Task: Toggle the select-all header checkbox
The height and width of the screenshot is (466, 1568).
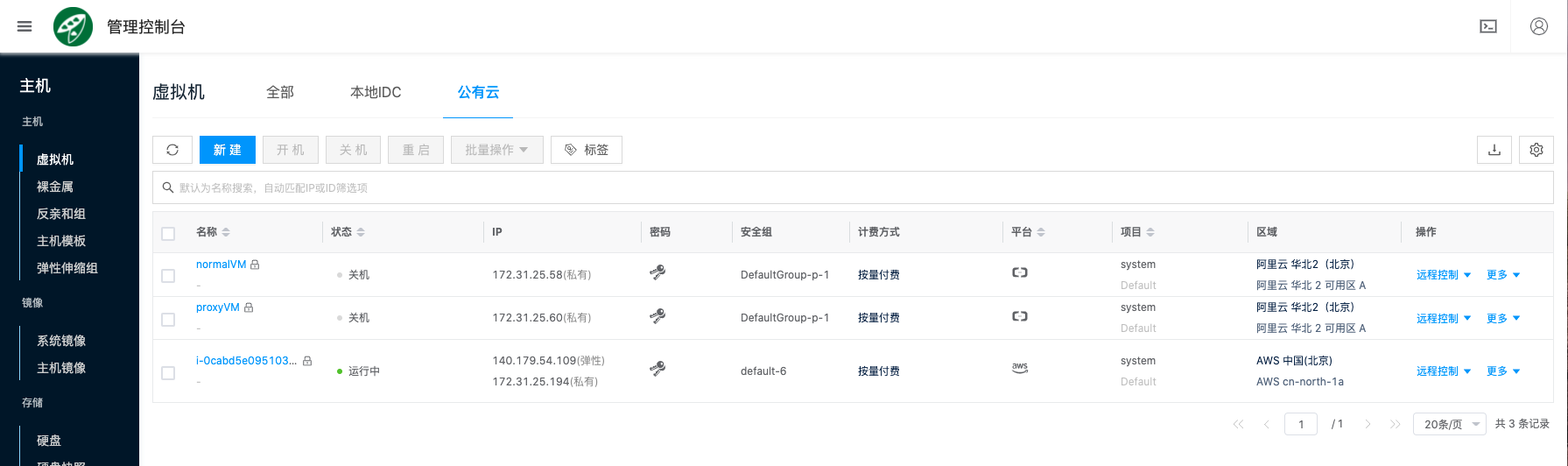Action: pos(168,233)
